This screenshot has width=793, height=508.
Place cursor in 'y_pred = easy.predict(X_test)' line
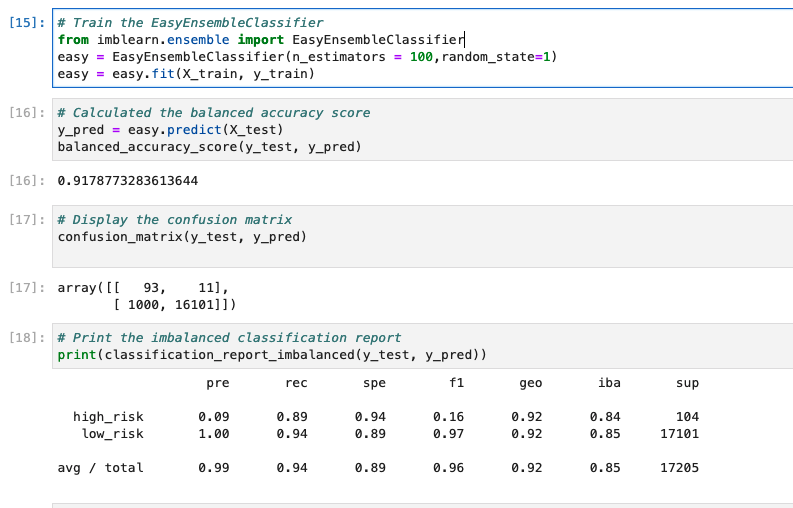pos(170,130)
